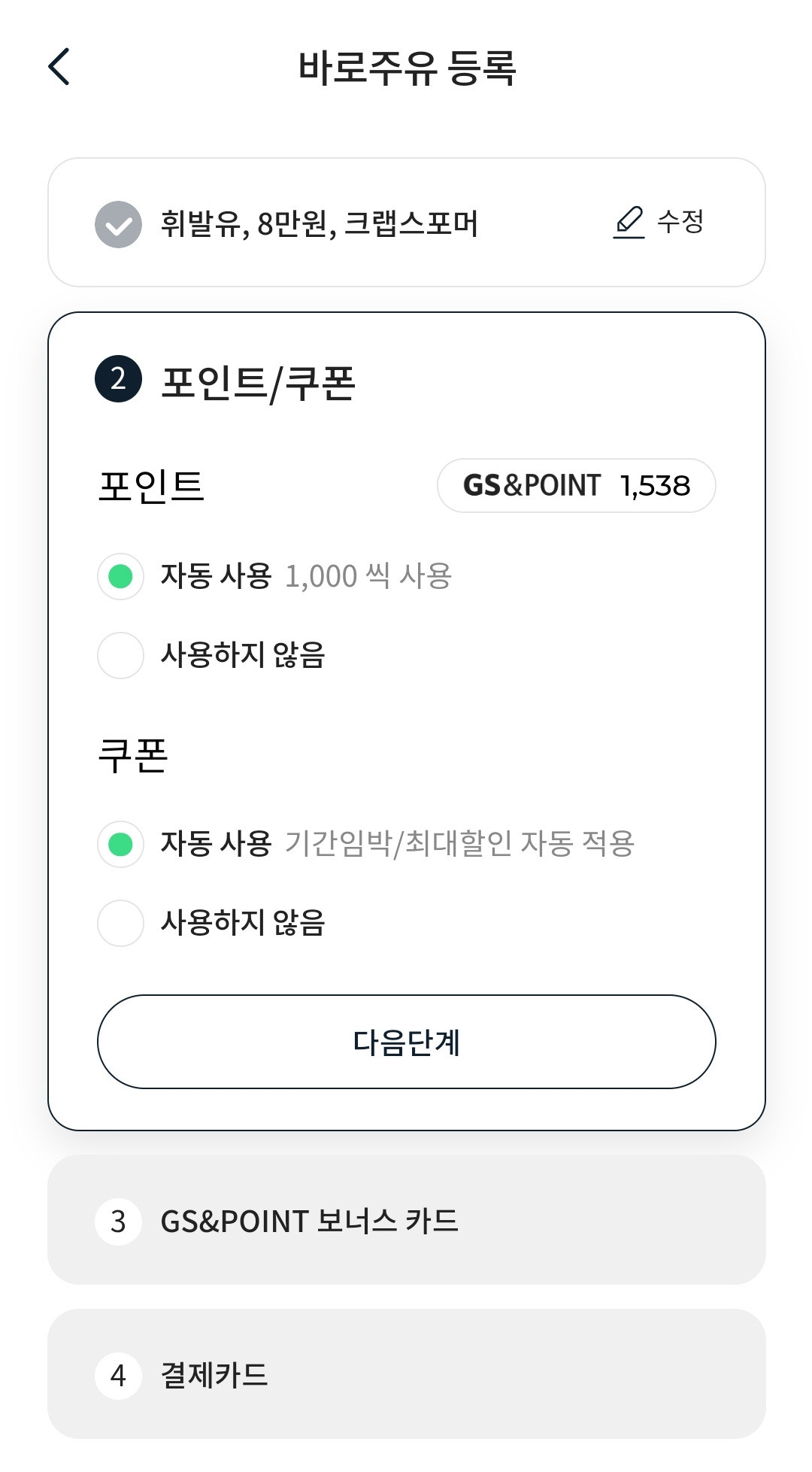Tap the gray completed checkmark icon
The width and height of the screenshot is (812, 1472).
(118, 224)
